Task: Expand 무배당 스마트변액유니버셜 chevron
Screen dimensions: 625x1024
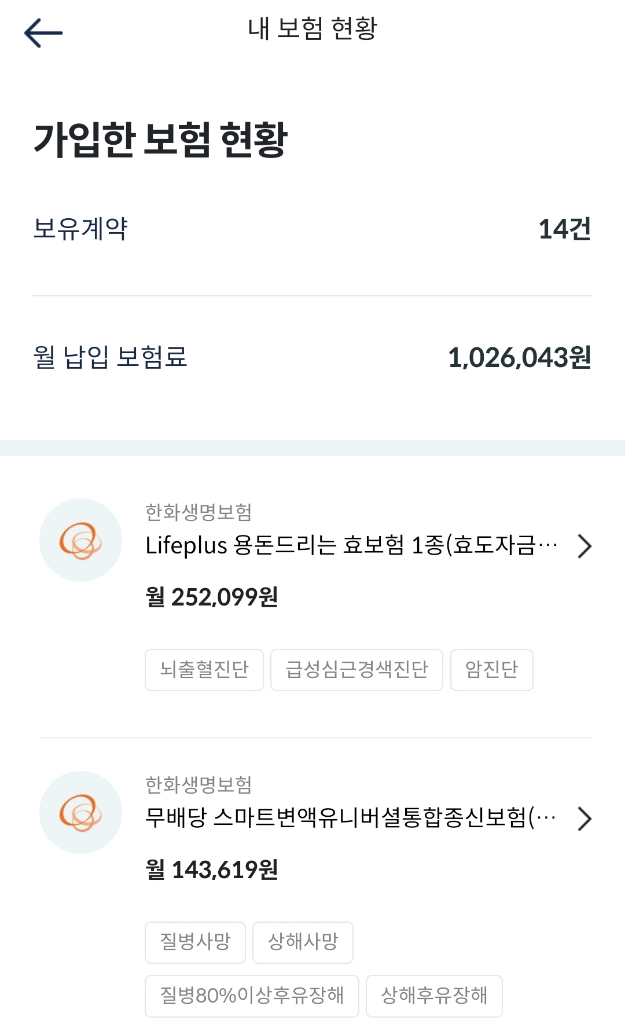Action: tap(585, 819)
